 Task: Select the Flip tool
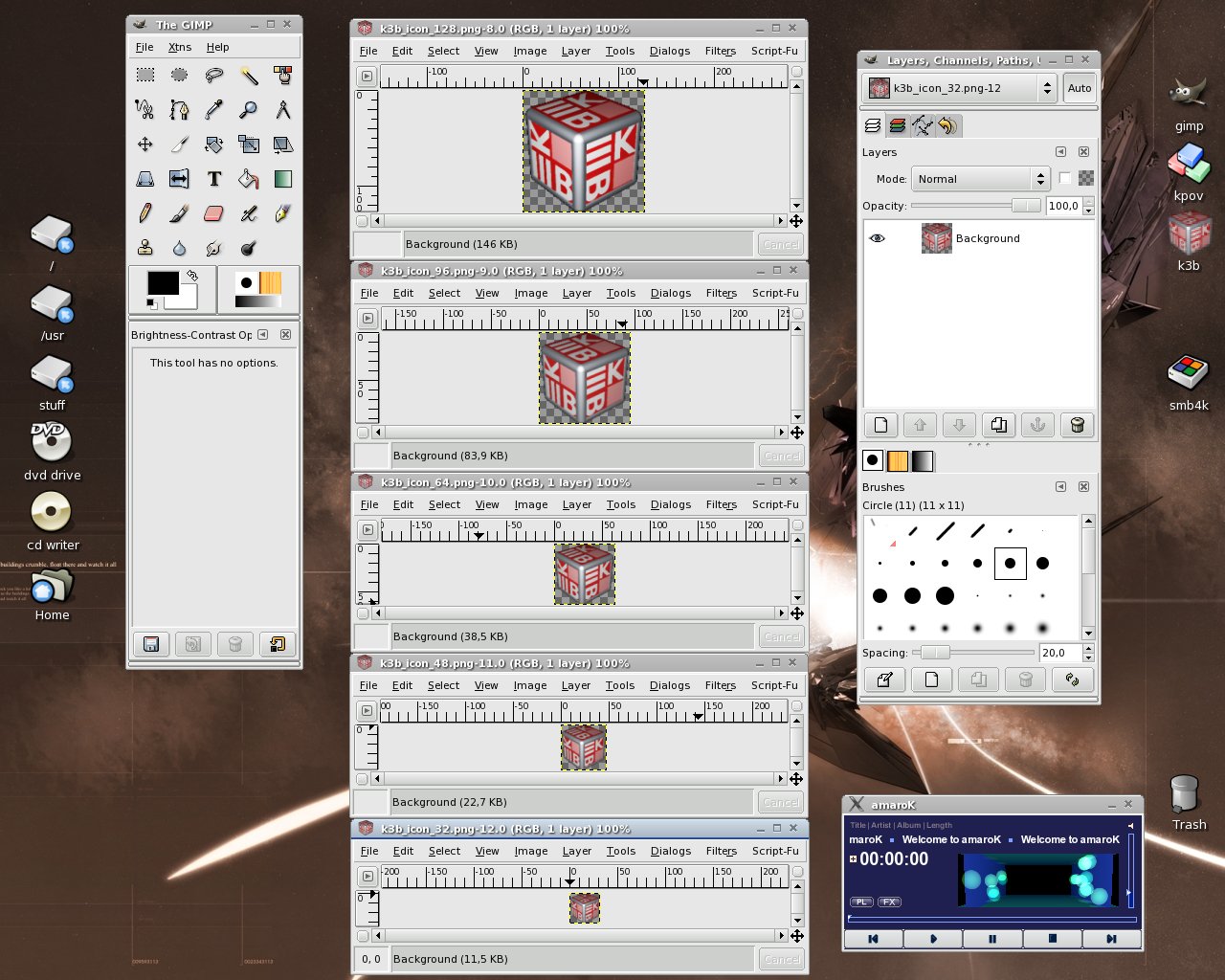(x=180, y=178)
